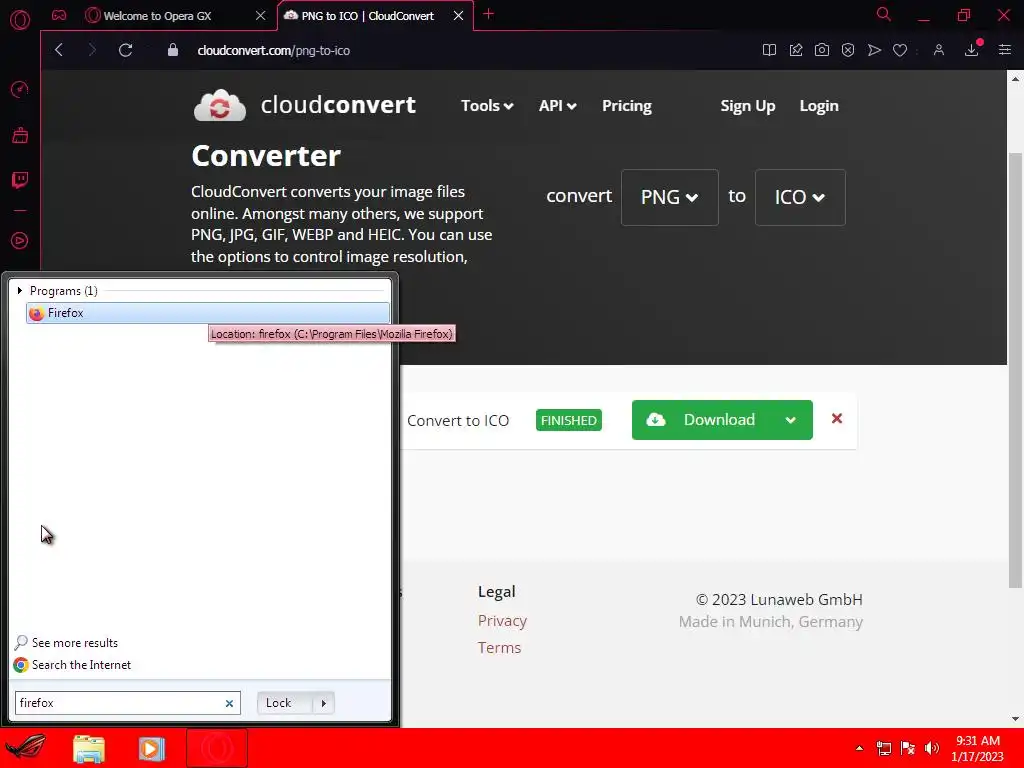Expand the Download button arrow
1024x768 pixels.
coord(790,420)
